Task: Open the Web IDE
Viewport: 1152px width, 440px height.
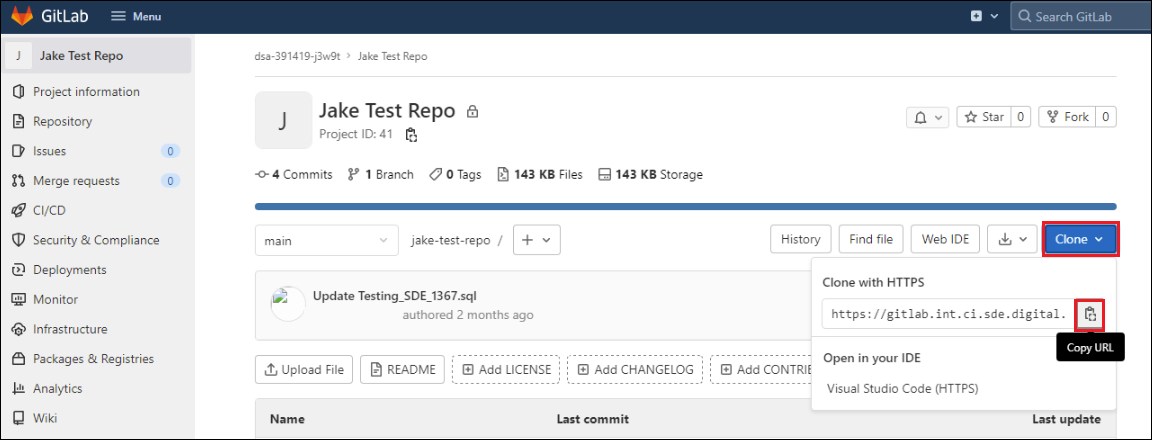Action: coord(946,239)
